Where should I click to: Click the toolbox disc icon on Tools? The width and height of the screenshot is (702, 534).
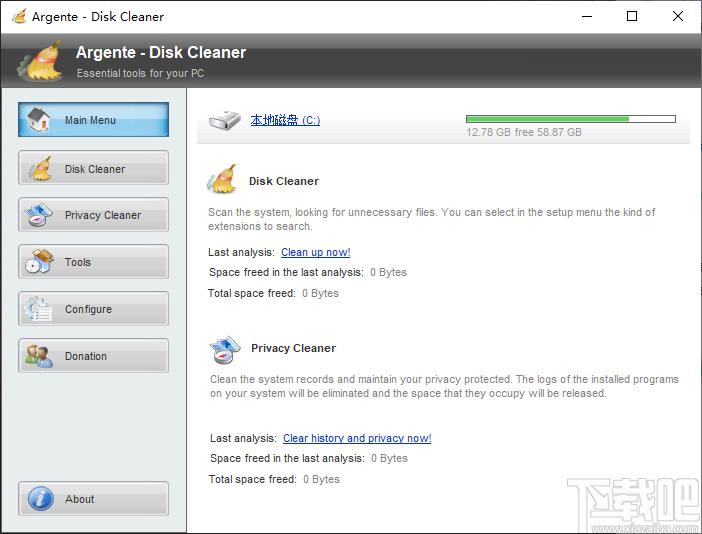(39, 261)
